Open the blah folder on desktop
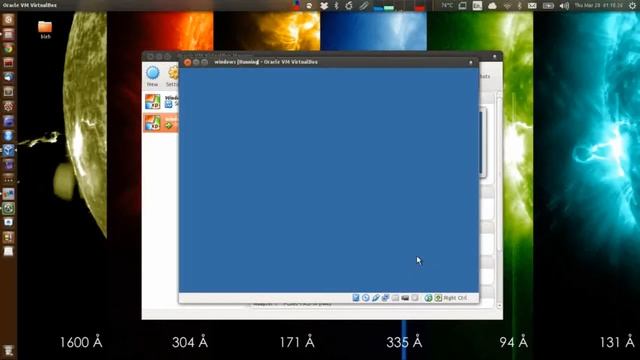The width and height of the screenshot is (640, 360). coord(45,29)
